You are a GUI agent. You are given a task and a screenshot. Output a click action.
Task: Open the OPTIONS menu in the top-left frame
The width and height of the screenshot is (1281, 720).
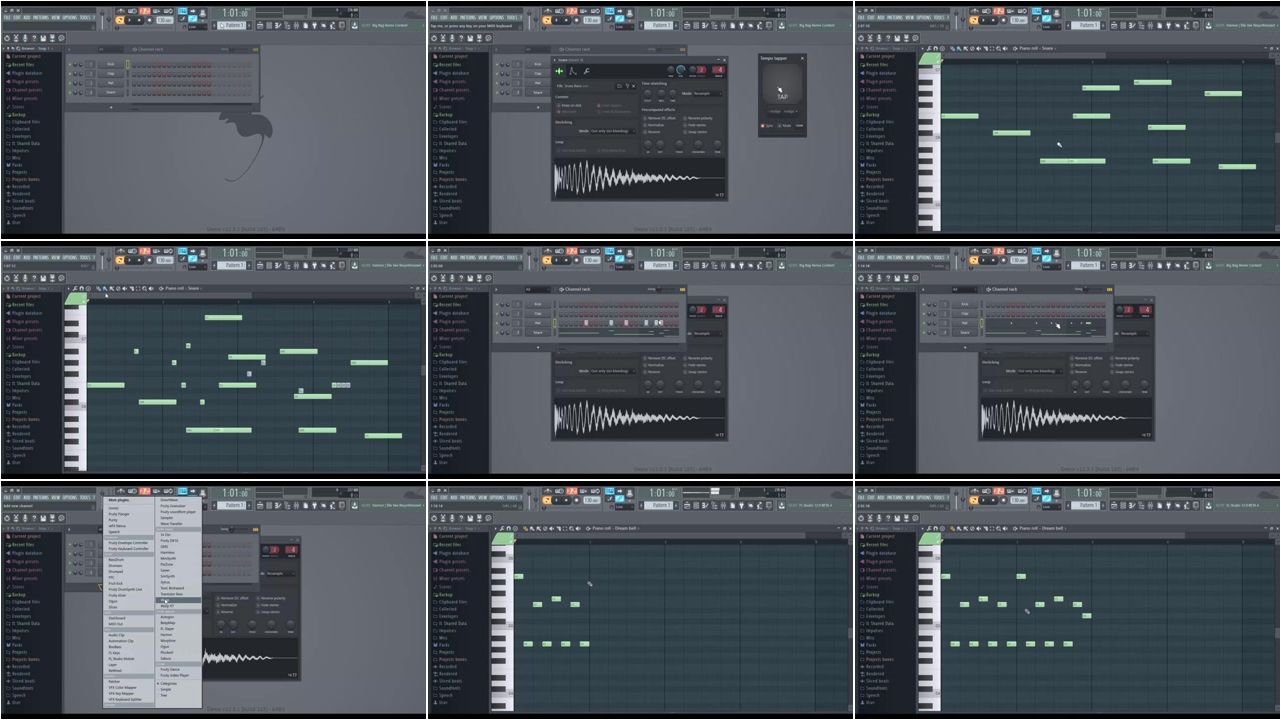[x=69, y=17]
